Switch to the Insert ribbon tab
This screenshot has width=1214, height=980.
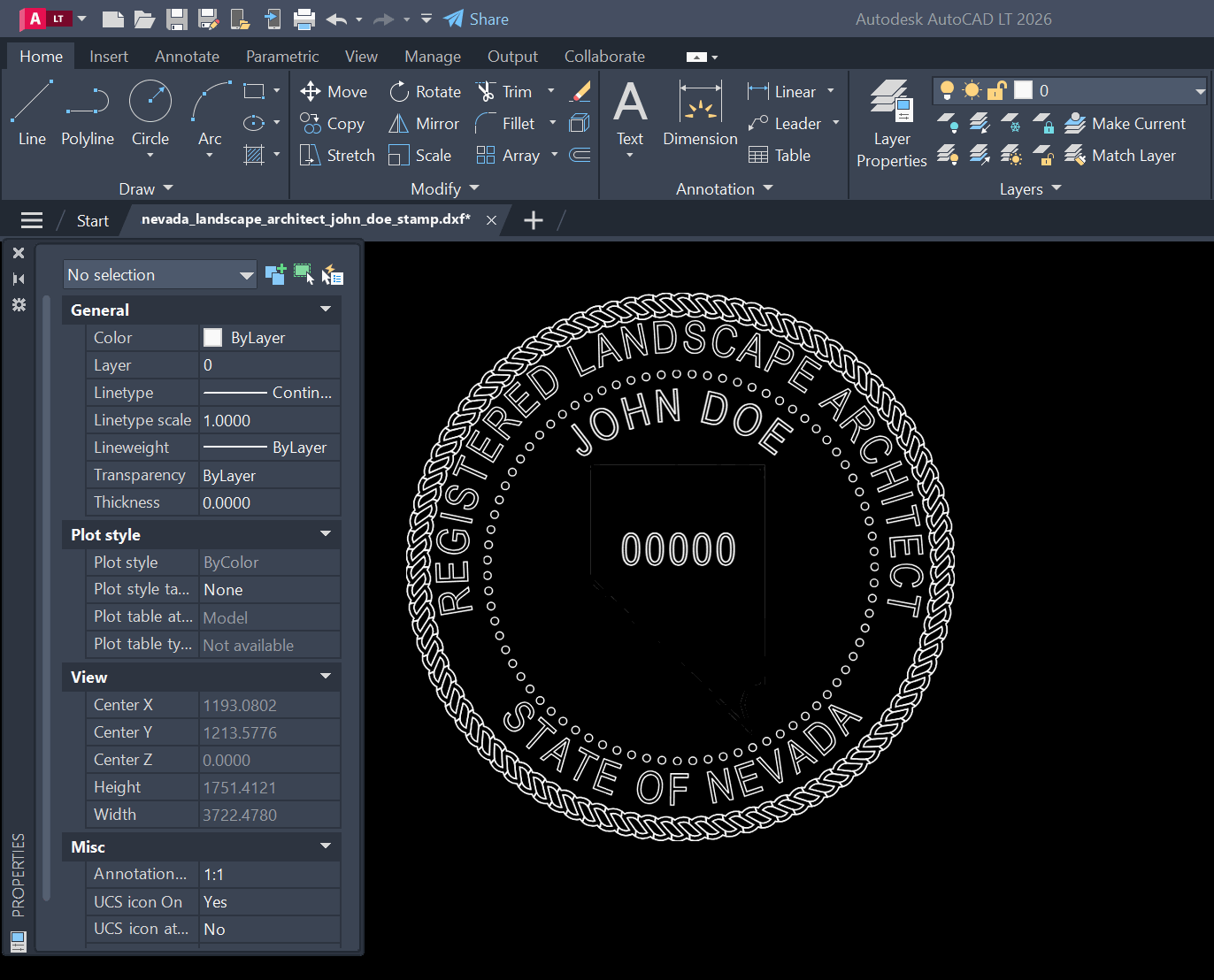point(109,56)
